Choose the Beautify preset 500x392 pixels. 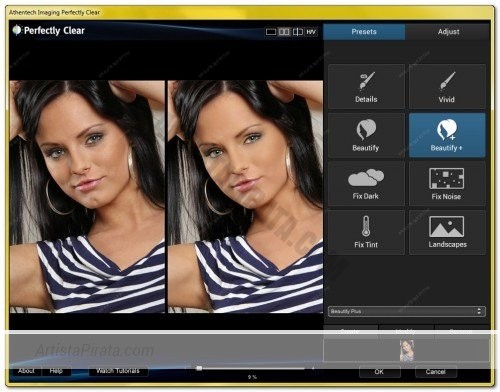tap(366, 135)
